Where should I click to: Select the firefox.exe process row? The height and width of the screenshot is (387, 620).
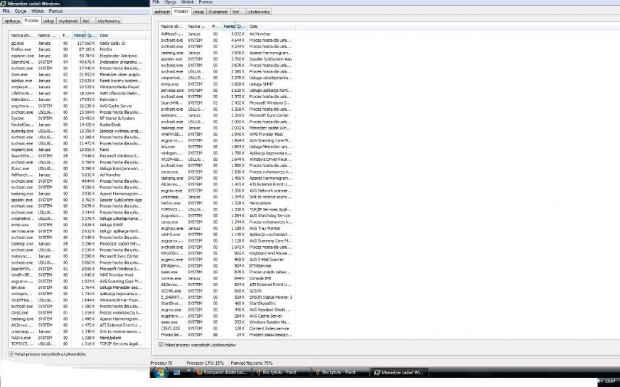tap(78, 49)
